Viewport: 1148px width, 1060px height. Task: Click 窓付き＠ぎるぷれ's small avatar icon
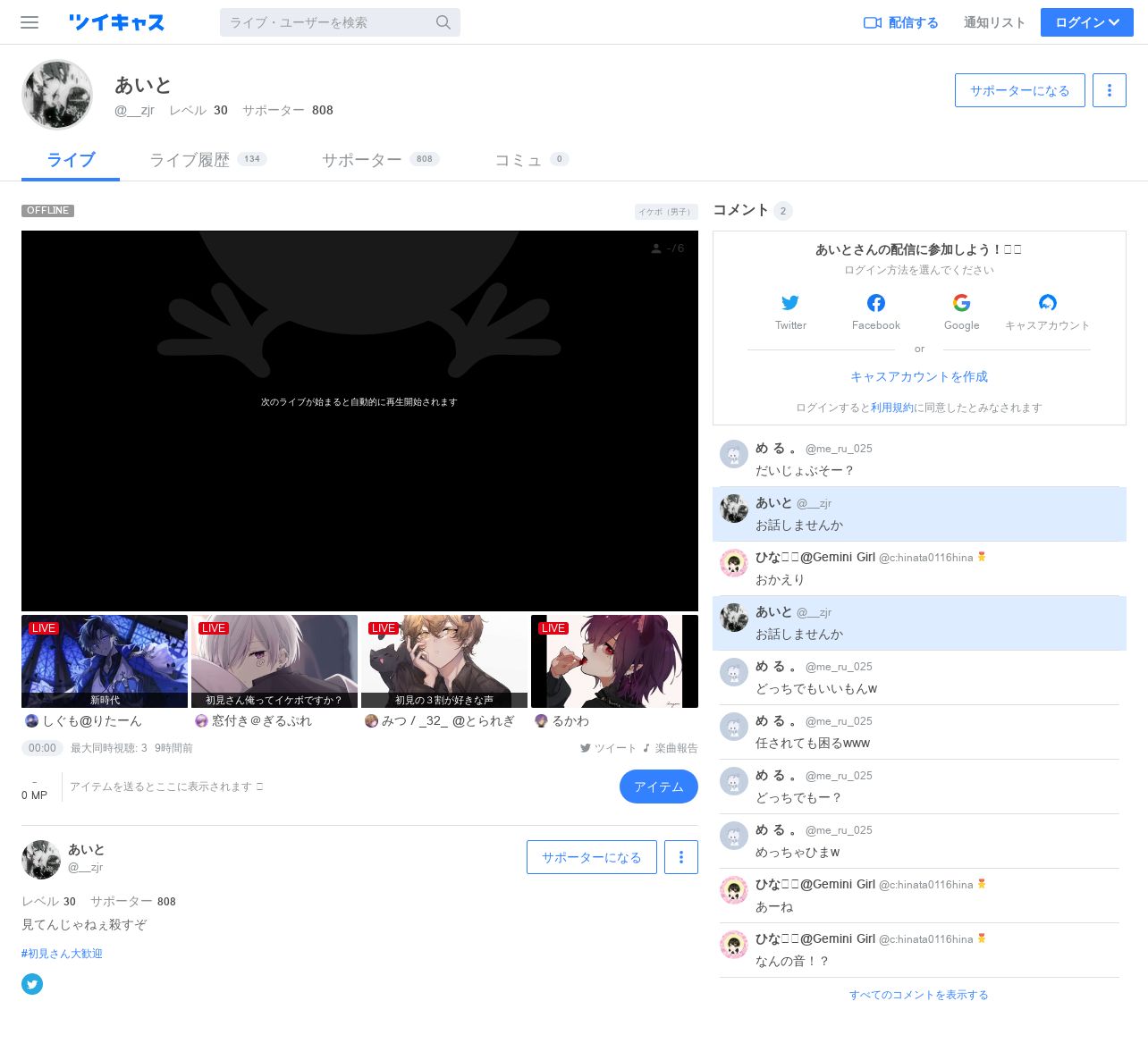(x=202, y=721)
